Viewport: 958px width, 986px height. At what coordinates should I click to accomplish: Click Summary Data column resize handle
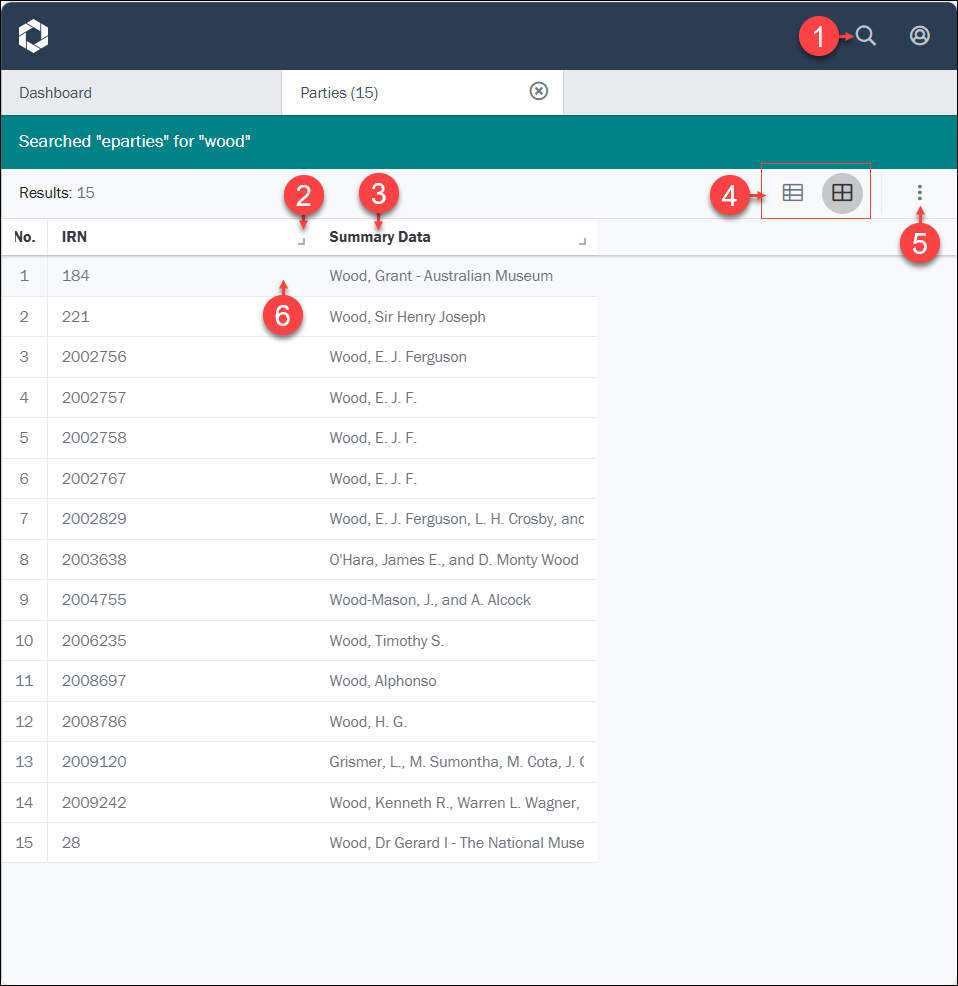pyautogui.click(x=583, y=242)
